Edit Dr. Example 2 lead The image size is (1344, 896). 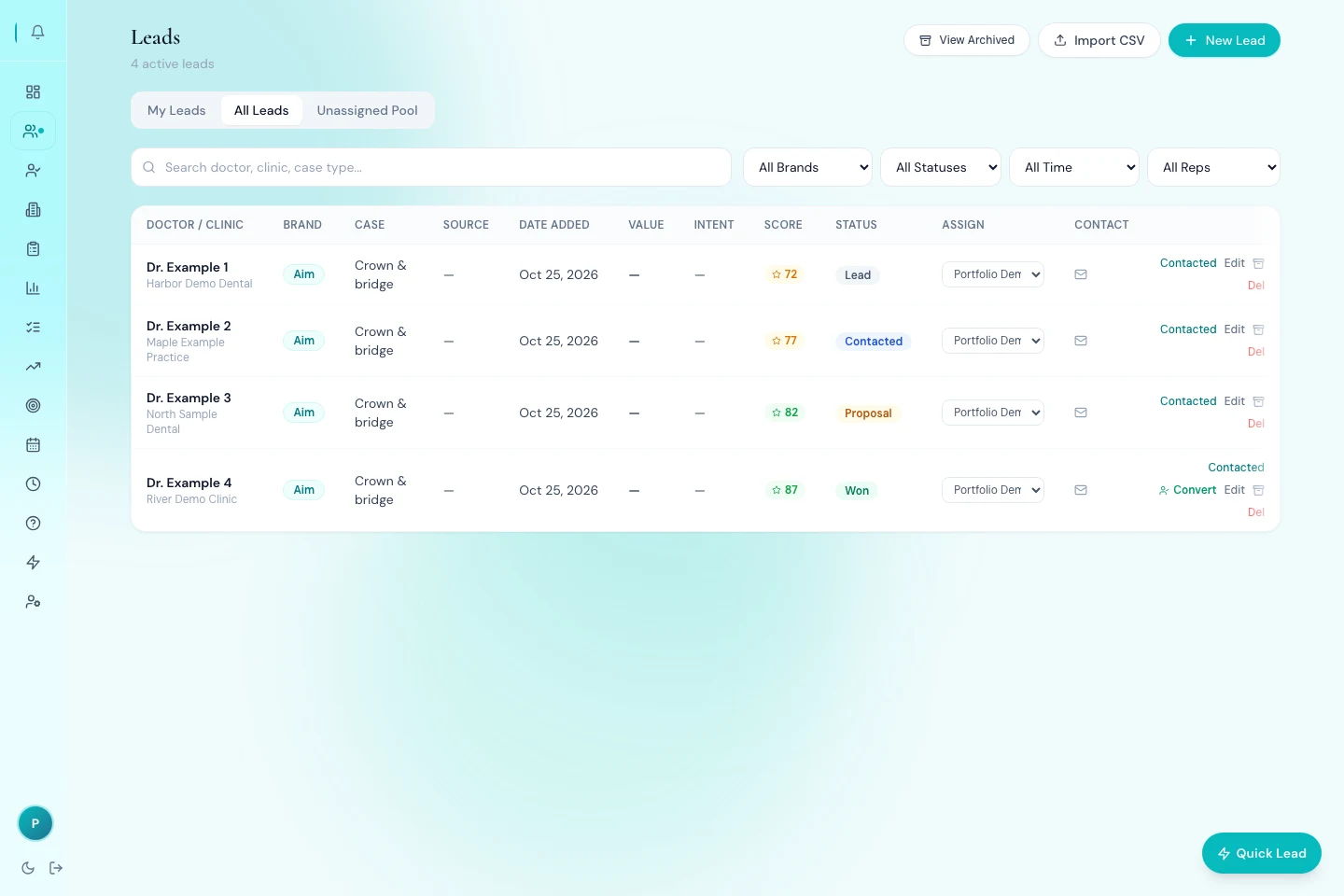coord(1234,329)
